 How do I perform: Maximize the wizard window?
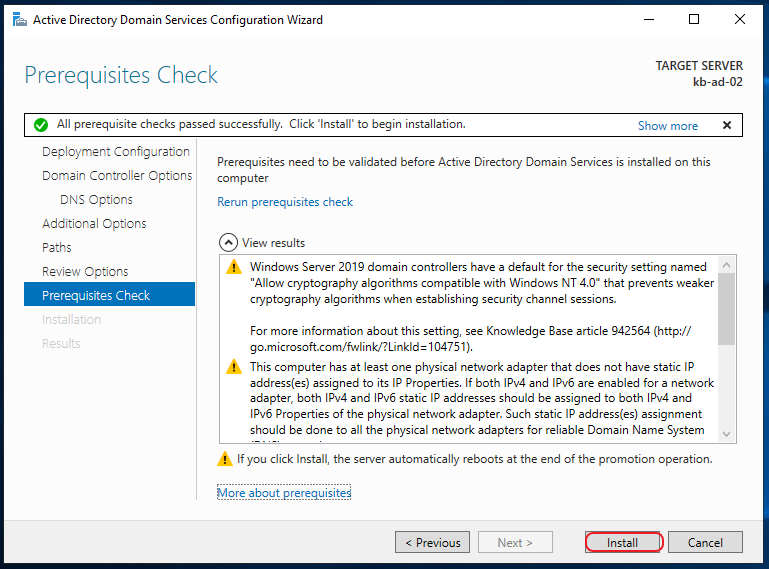[x=694, y=20]
